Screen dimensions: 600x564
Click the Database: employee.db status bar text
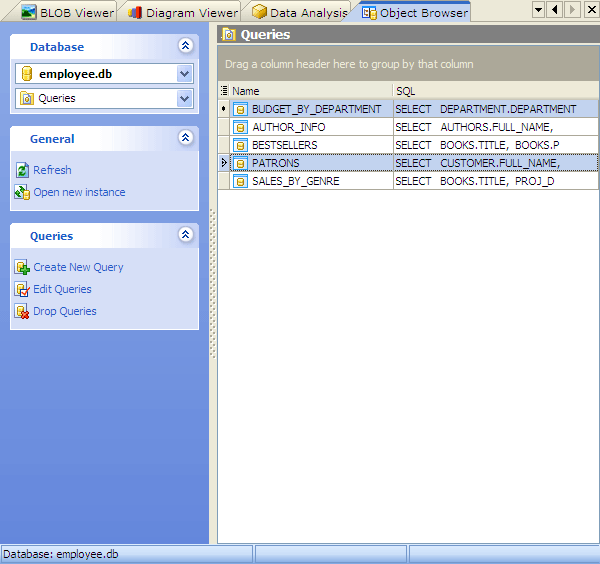pyautogui.click(x=61, y=554)
